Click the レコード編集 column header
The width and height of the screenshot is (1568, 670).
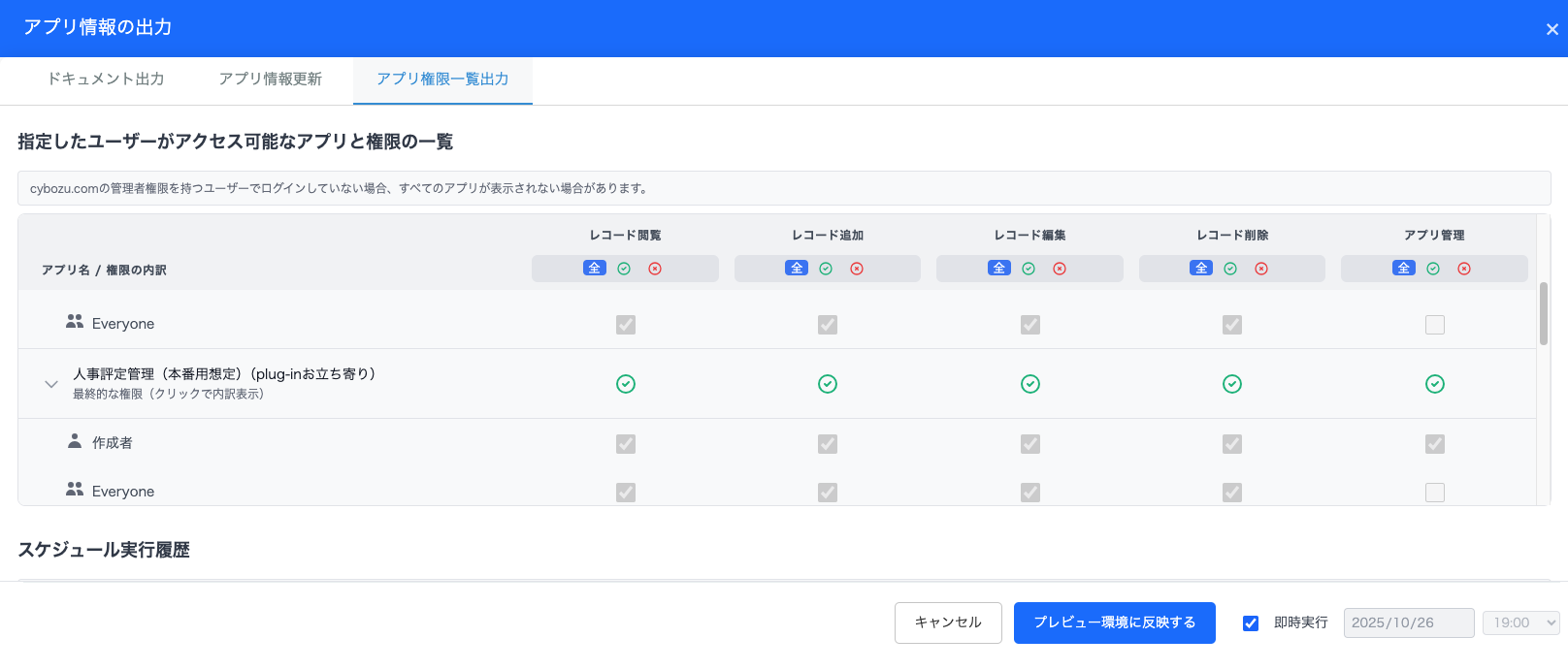coord(1029,236)
